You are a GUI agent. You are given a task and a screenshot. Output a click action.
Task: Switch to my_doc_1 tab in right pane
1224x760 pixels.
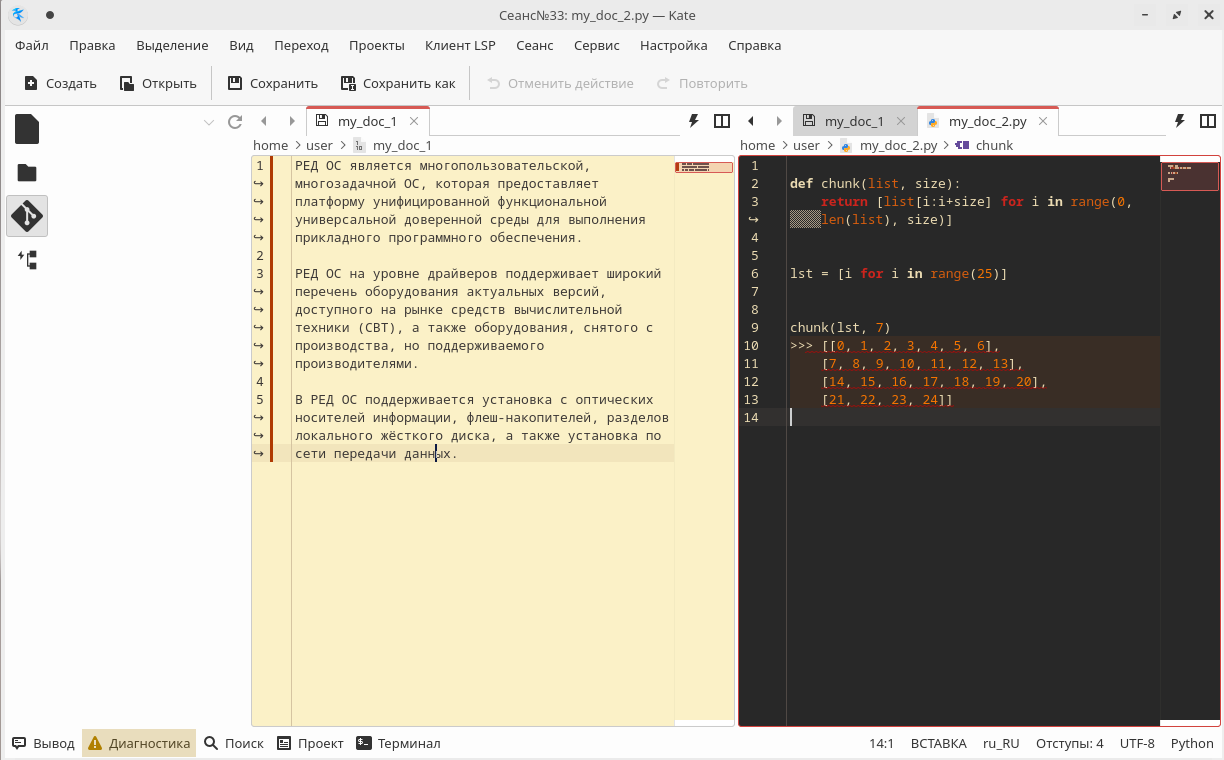(x=853, y=122)
